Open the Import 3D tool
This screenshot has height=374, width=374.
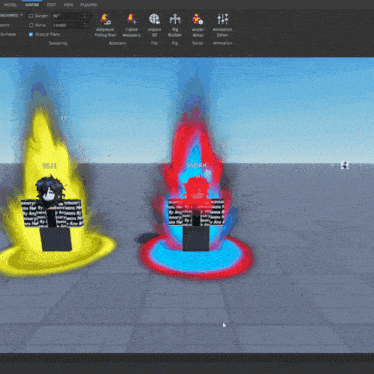[x=154, y=25]
